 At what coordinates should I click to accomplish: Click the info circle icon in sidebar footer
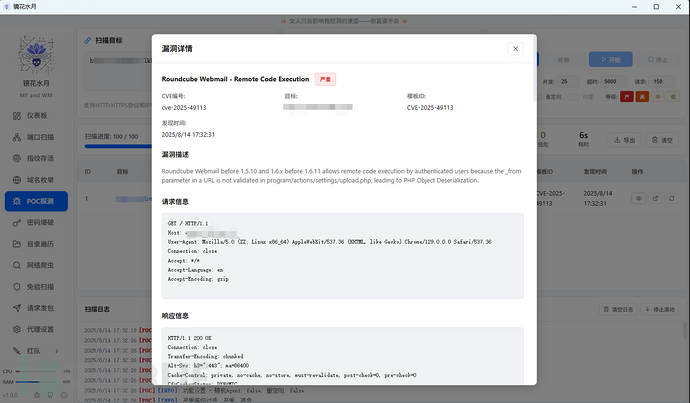(x=64, y=395)
